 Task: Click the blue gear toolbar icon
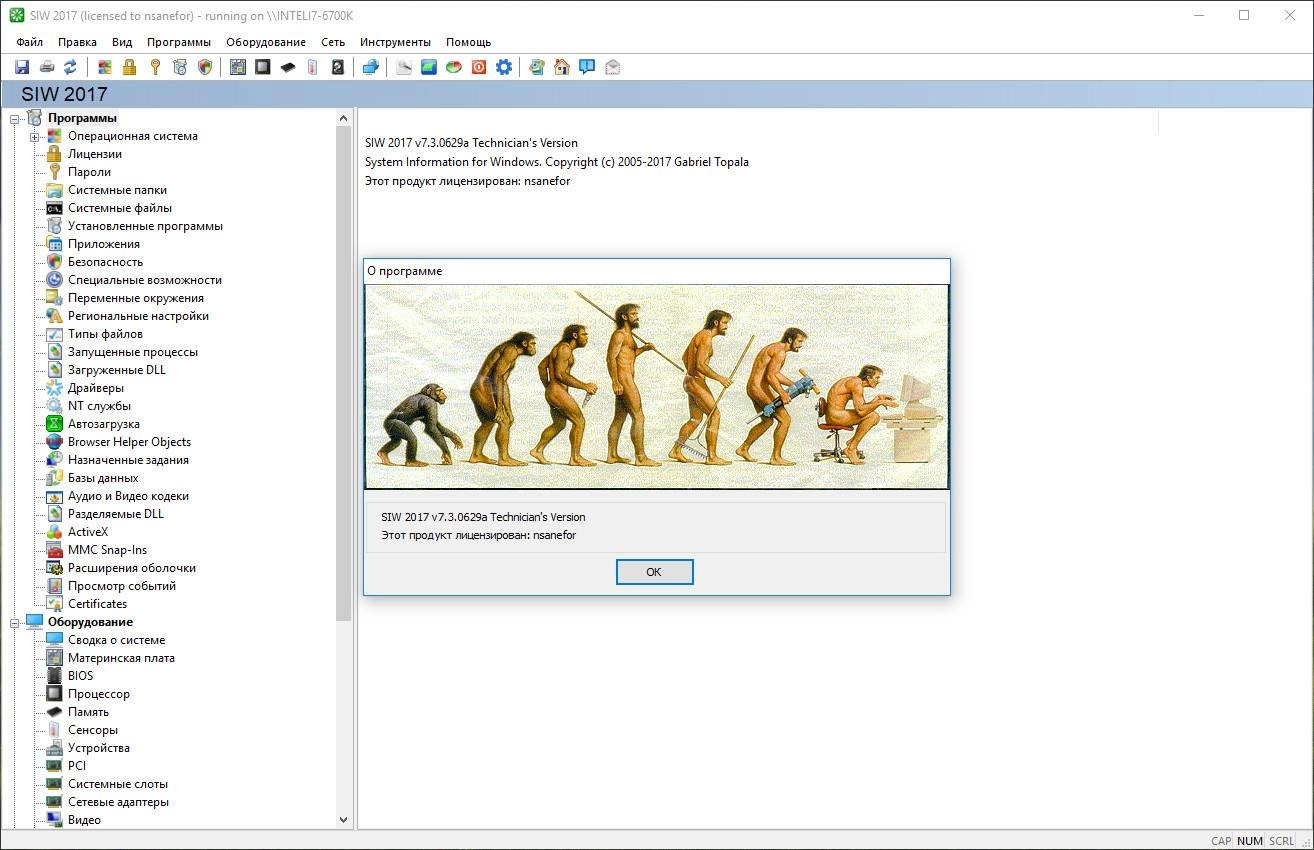[x=504, y=67]
